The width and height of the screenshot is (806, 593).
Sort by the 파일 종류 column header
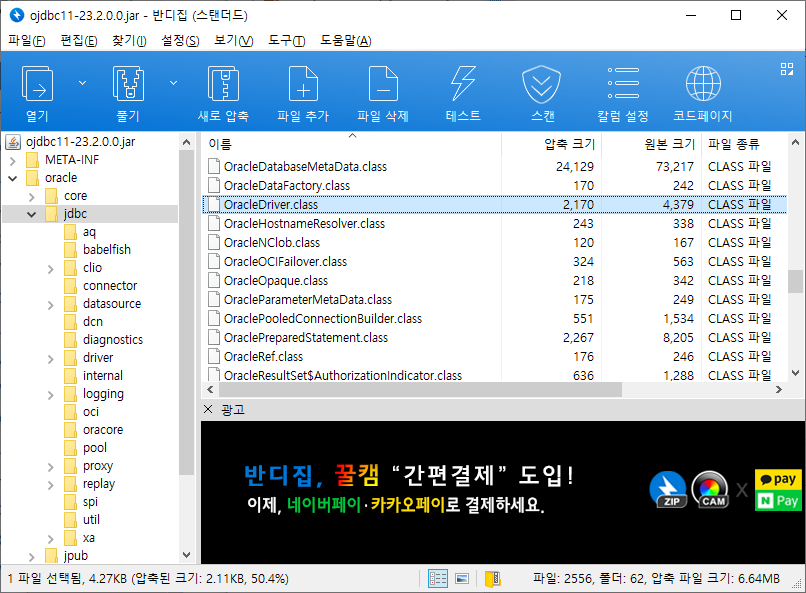pos(743,144)
